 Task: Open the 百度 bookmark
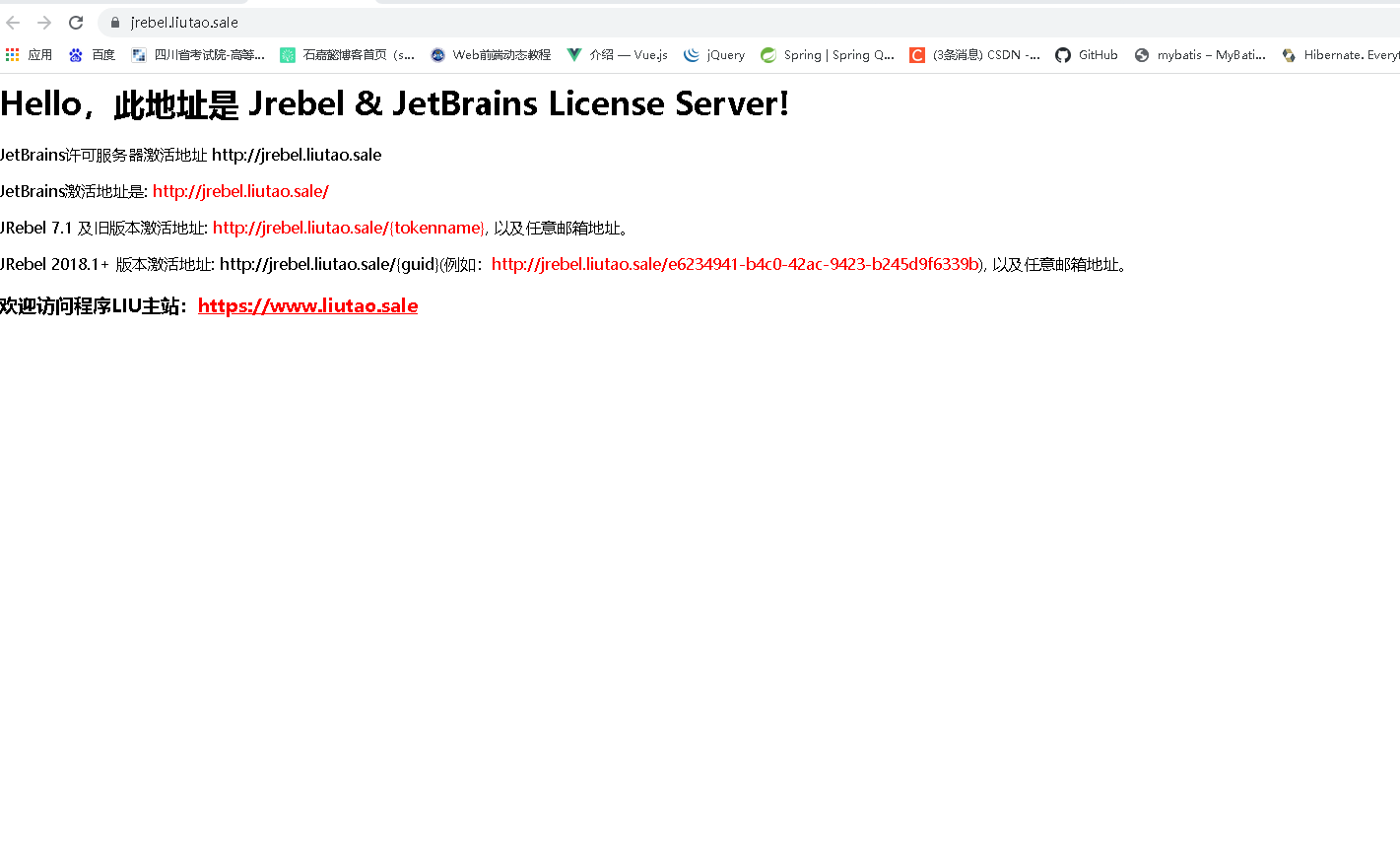[x=92, y=55]
